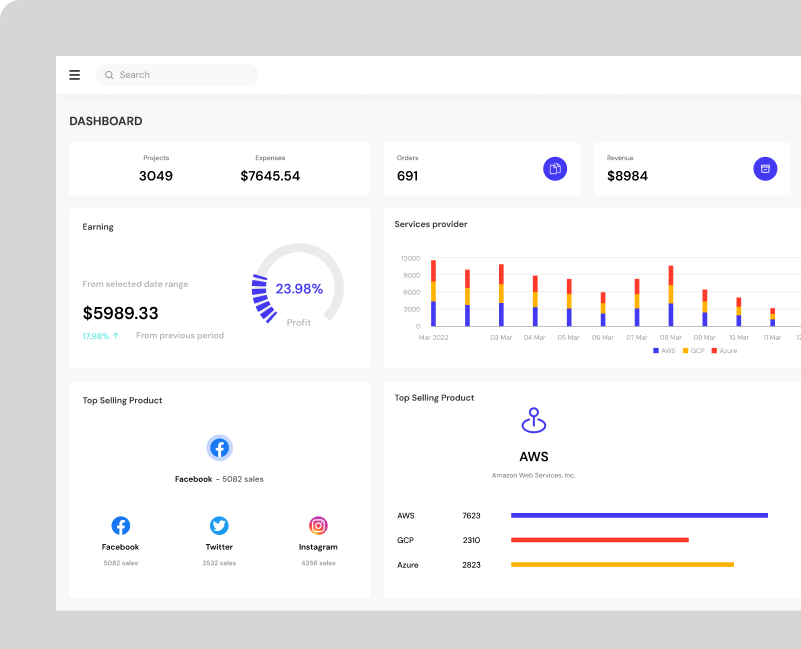Click Projects value 3049

pyautogui.click(x=156, y=176)
